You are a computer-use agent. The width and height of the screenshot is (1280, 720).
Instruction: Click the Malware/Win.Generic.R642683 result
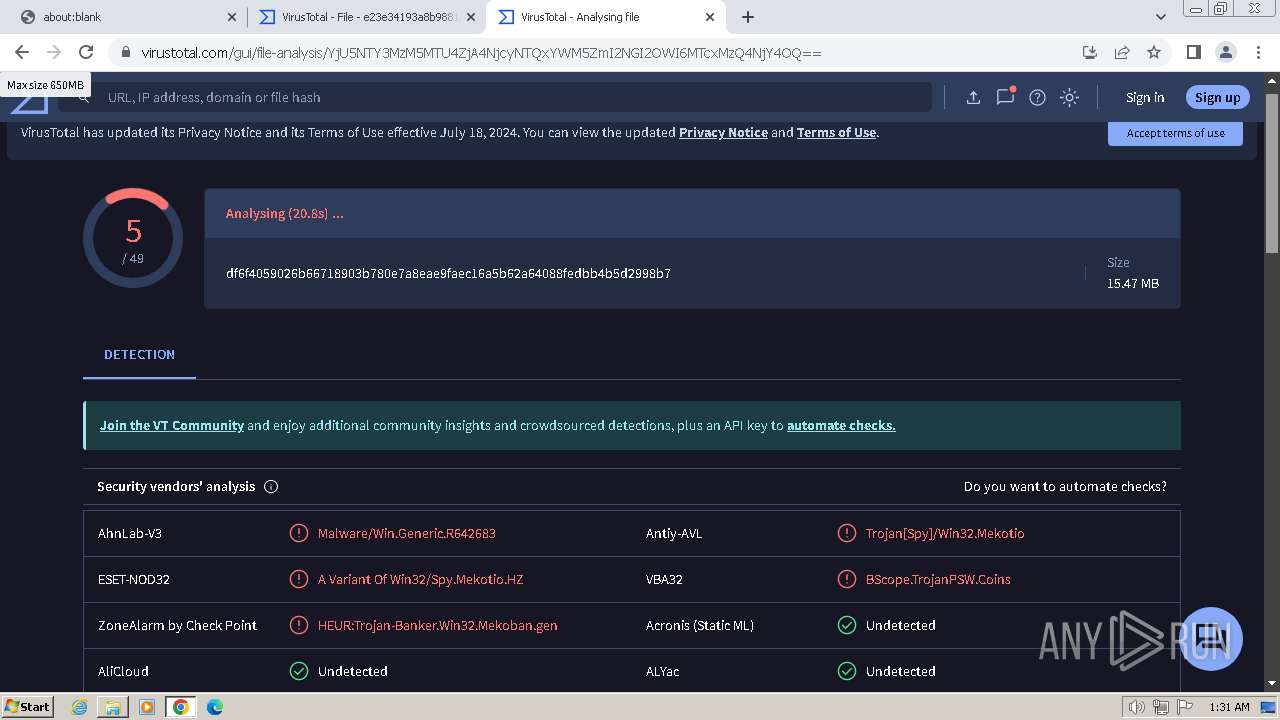click(407, 533)
